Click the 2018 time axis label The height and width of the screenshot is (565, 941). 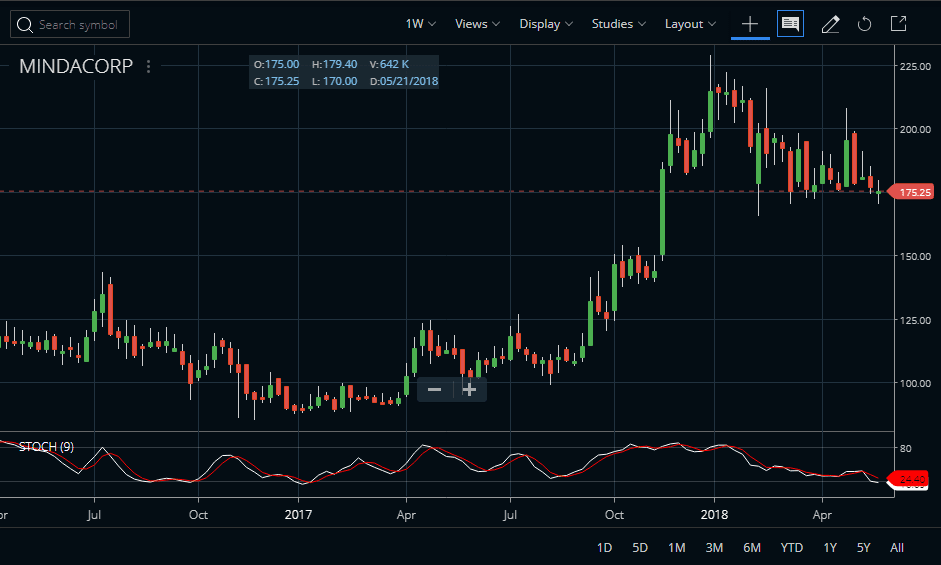(714, 515)
